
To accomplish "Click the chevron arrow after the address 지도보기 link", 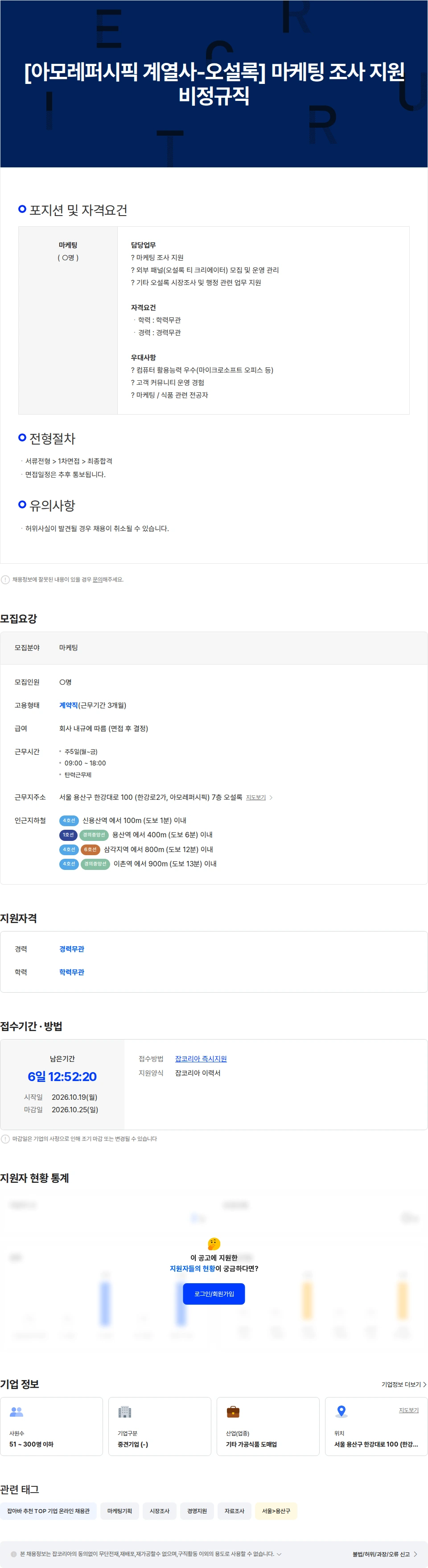I will click(x=271, y=798).
